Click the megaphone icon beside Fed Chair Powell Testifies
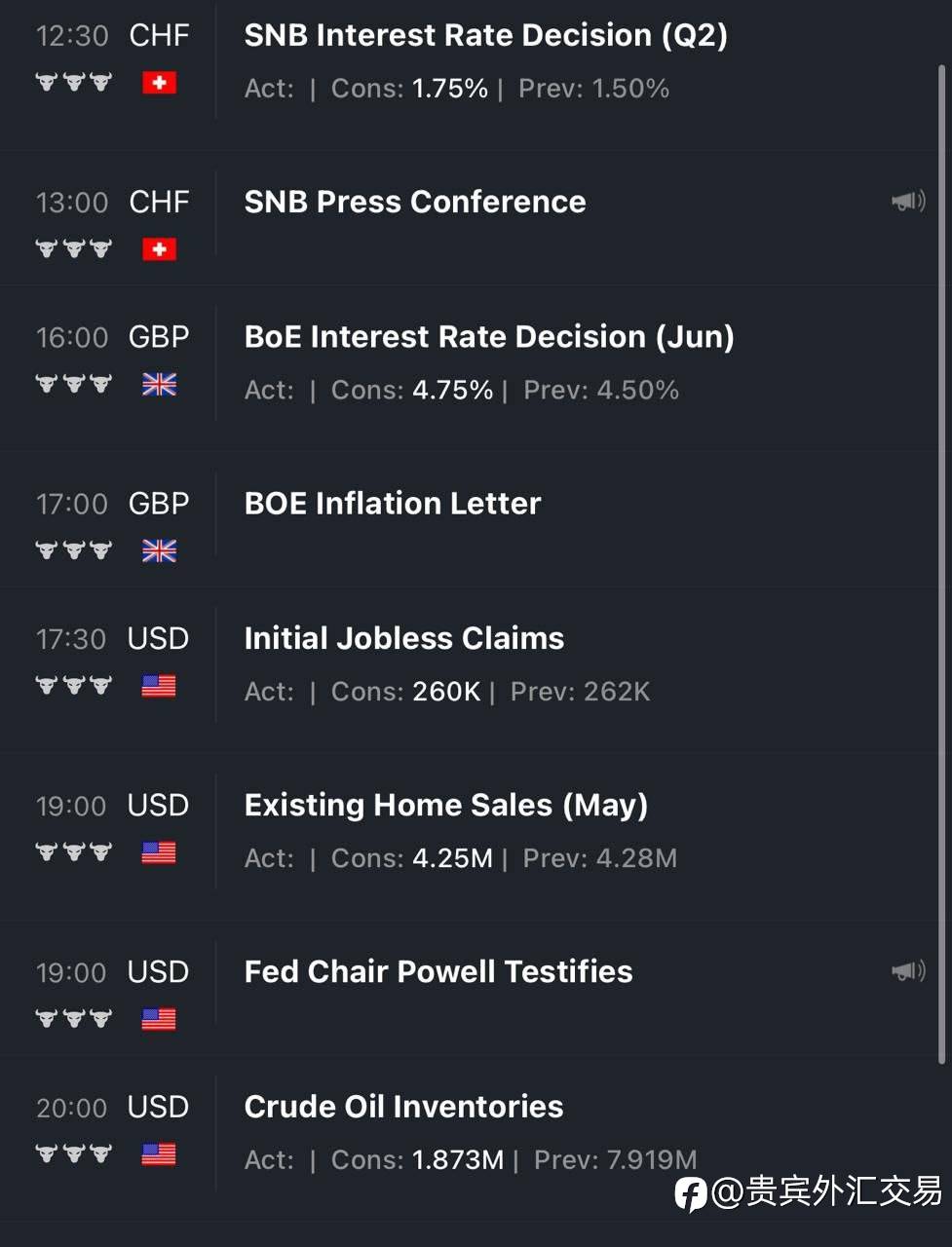952x1247 pixels. [908, 971]
